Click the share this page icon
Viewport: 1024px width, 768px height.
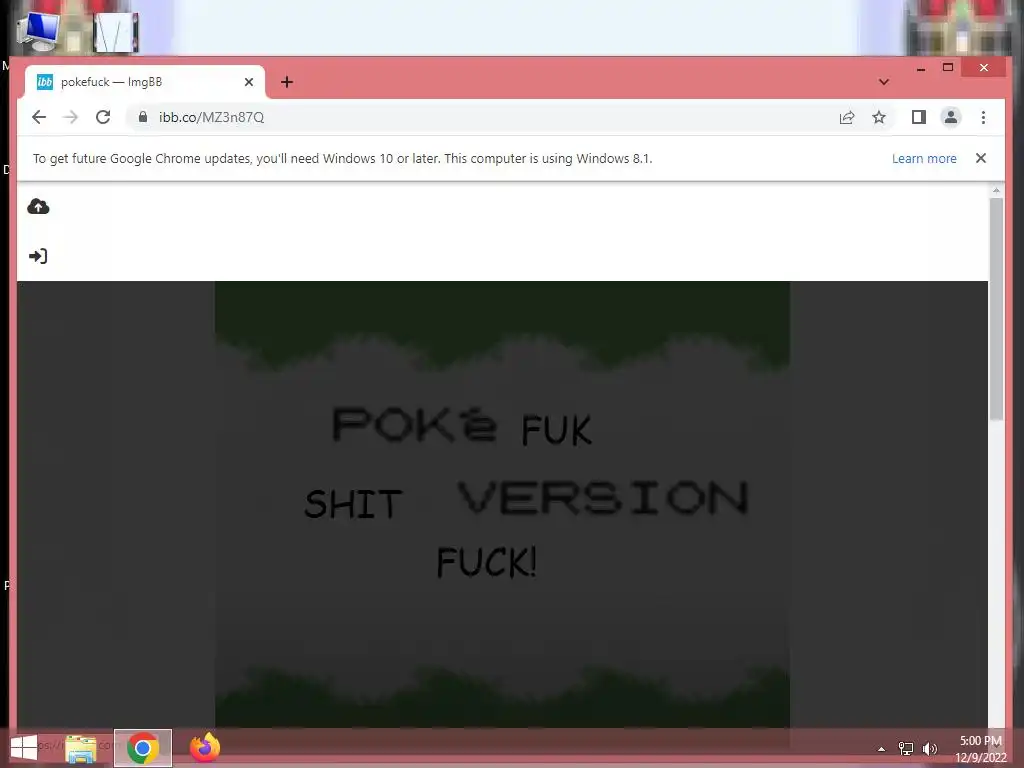click(847, 118)
